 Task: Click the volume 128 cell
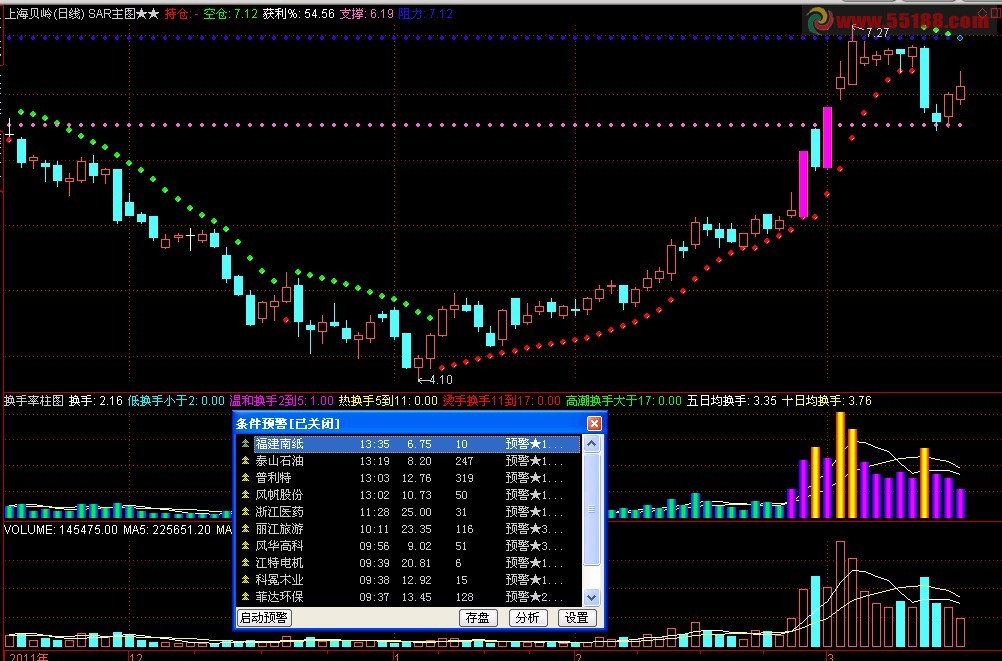coord(464,597)
